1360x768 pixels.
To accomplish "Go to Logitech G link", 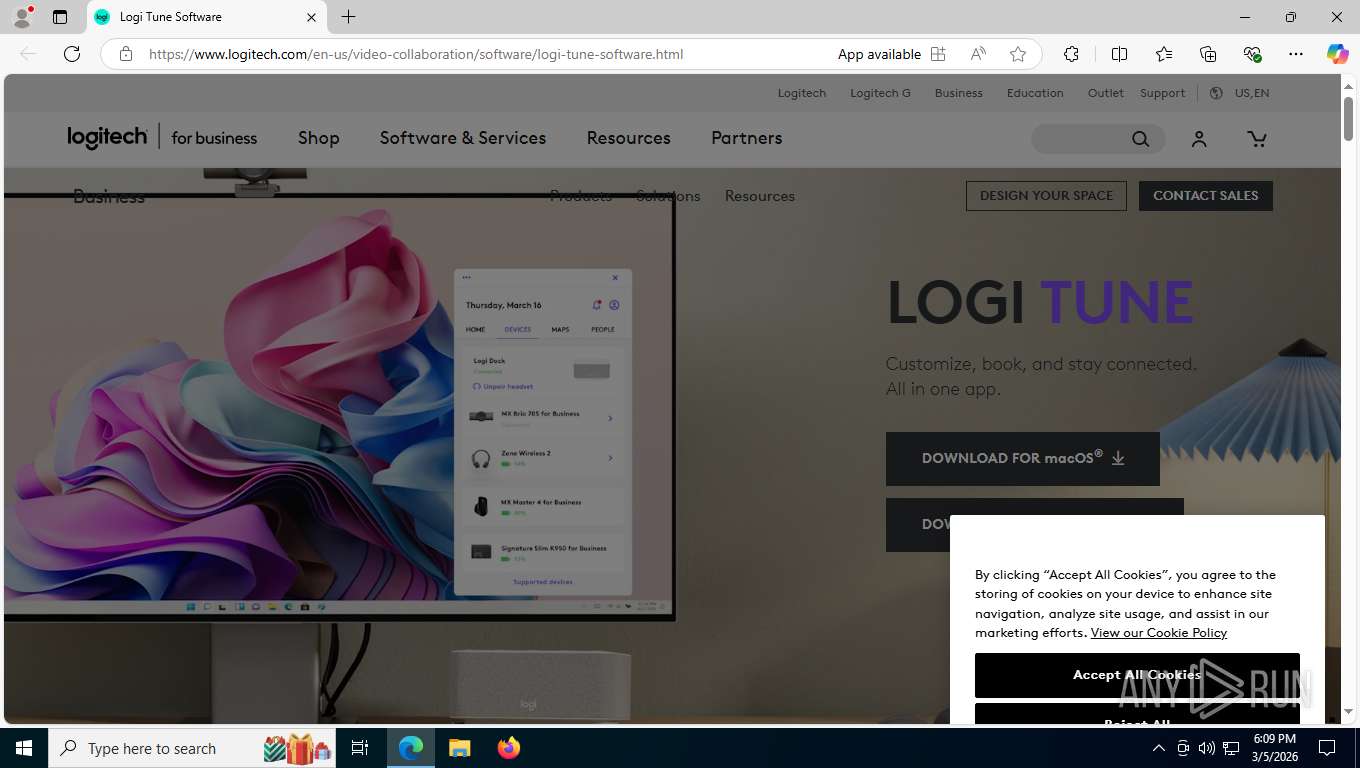I will tap(880, 93).
